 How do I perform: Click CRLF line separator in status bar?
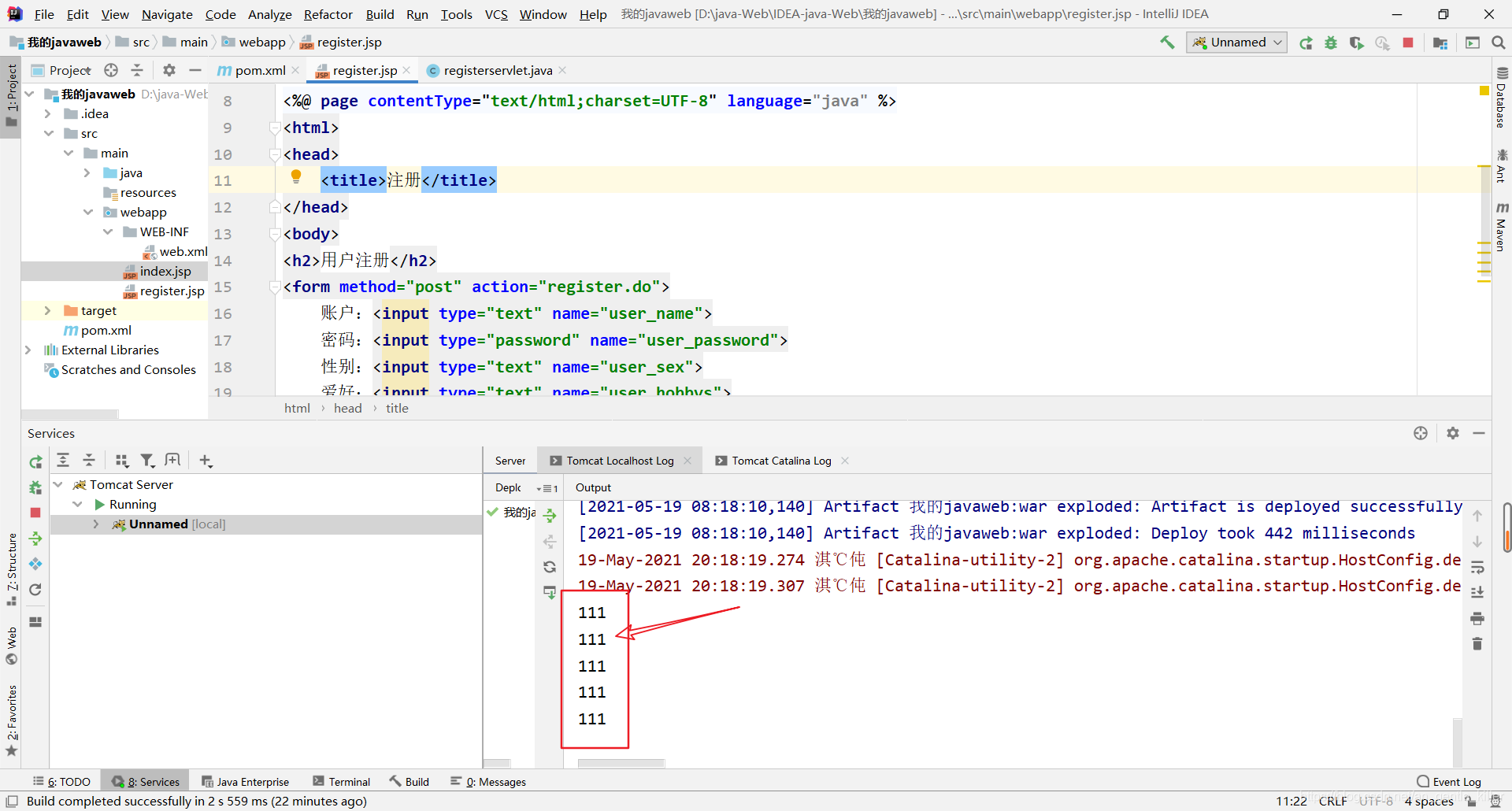1332,801
